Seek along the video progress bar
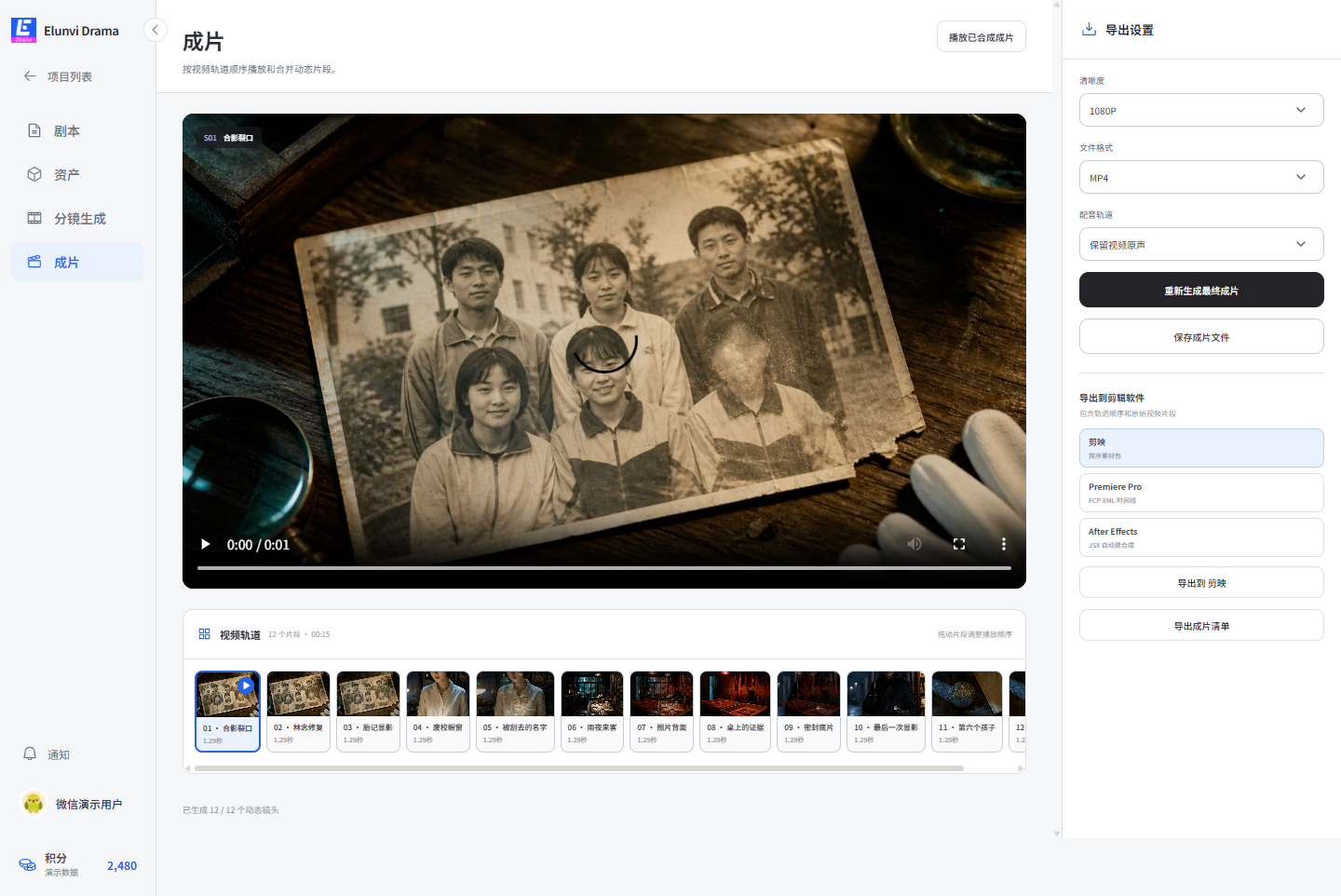The width and height of the screenshot is (1341, 896). click(x=604, y=567)
